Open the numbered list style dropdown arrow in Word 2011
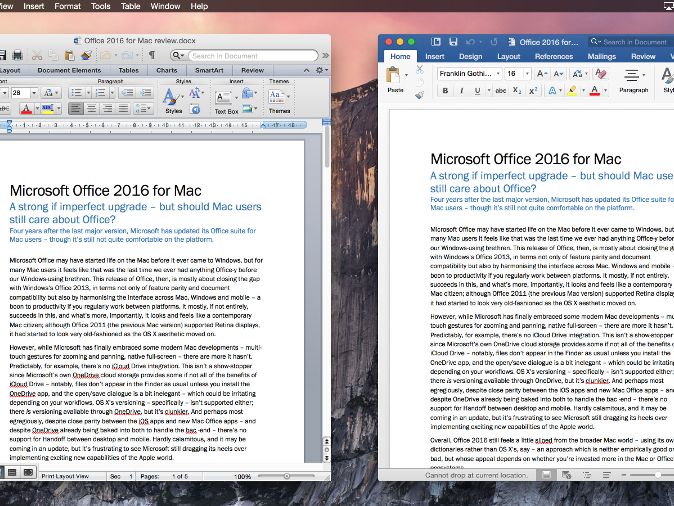The width and height of the screenshot is (674, 506). pyautogui.click(x=112, y=92)
